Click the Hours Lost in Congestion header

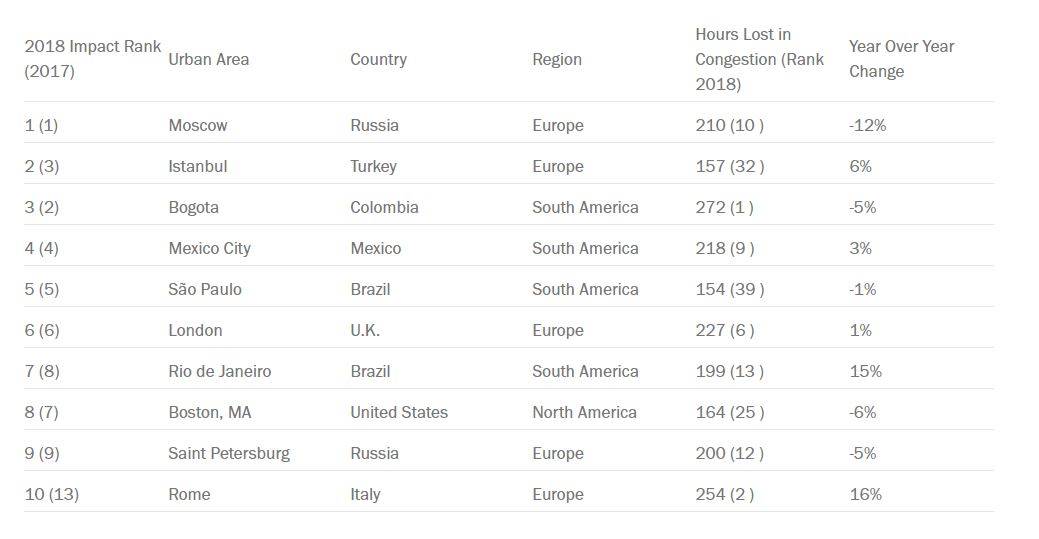tap(759, 59)
